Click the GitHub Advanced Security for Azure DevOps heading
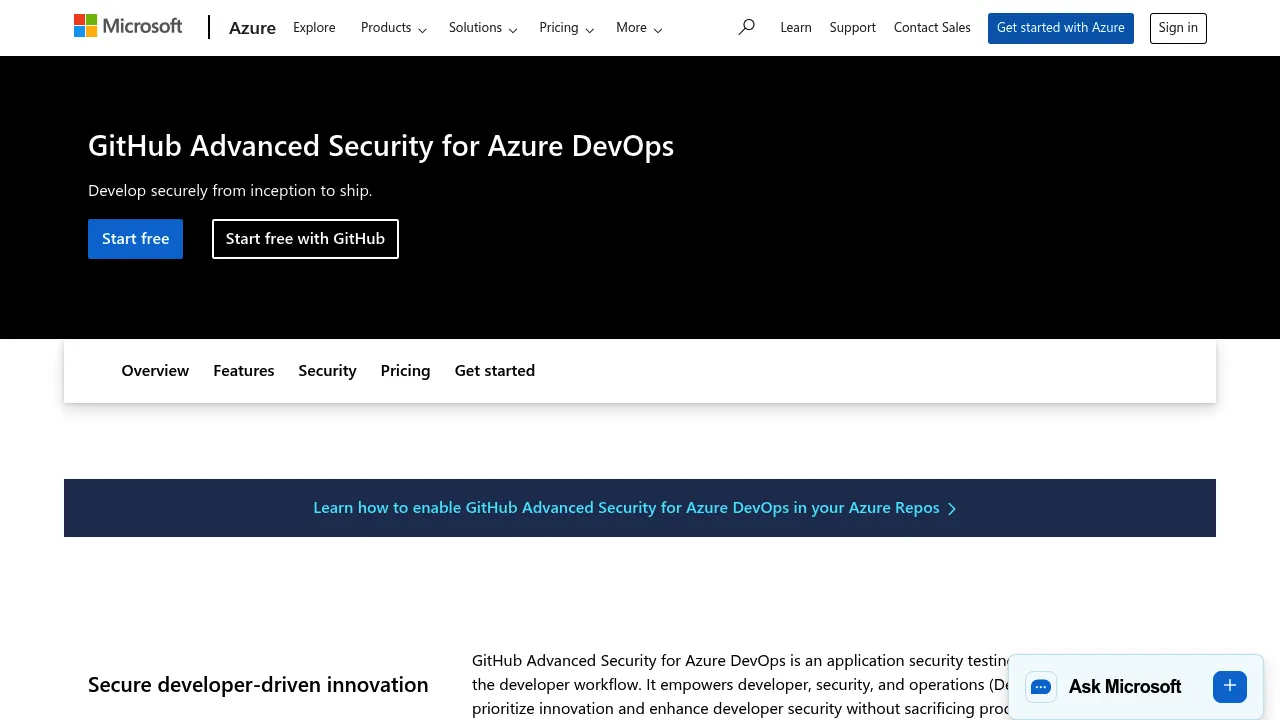Image resolution: width=1280 pixels, height=720 pixels. pyautogui.click(x=381, y=146)
